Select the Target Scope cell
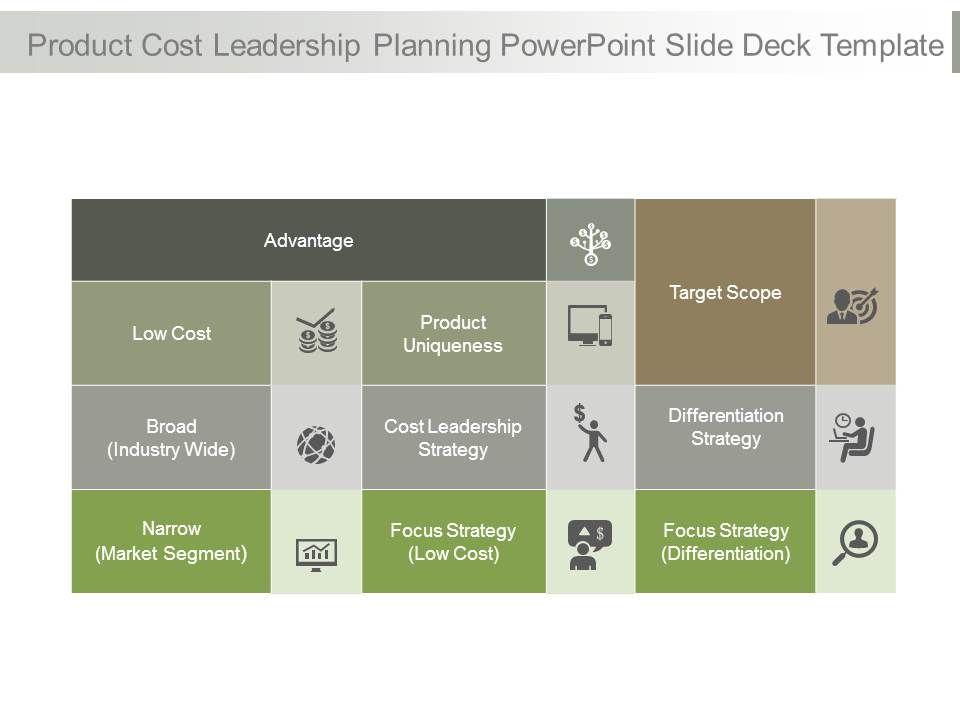 click(x=725, y=292)
